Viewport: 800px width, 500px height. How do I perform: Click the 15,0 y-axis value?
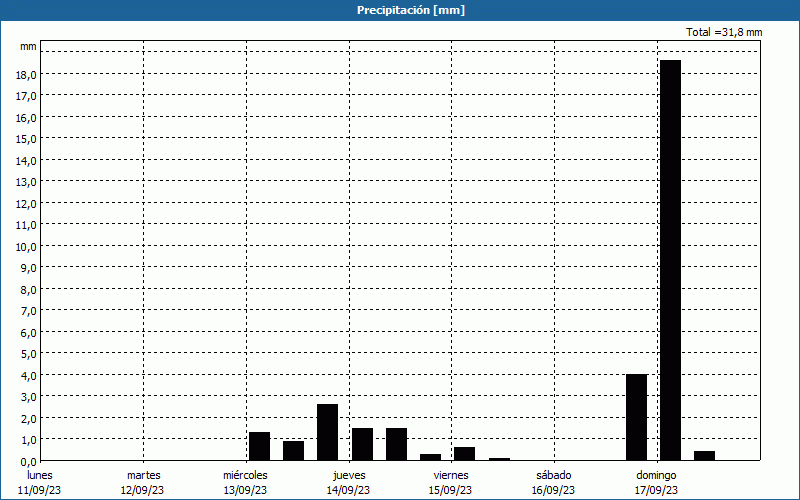pos(26,139)
